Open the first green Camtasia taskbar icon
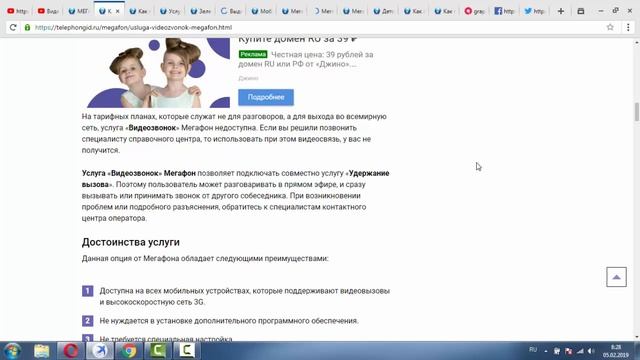Image resolution: width=640 pixels, height=360 pixels. coord(158,351)
